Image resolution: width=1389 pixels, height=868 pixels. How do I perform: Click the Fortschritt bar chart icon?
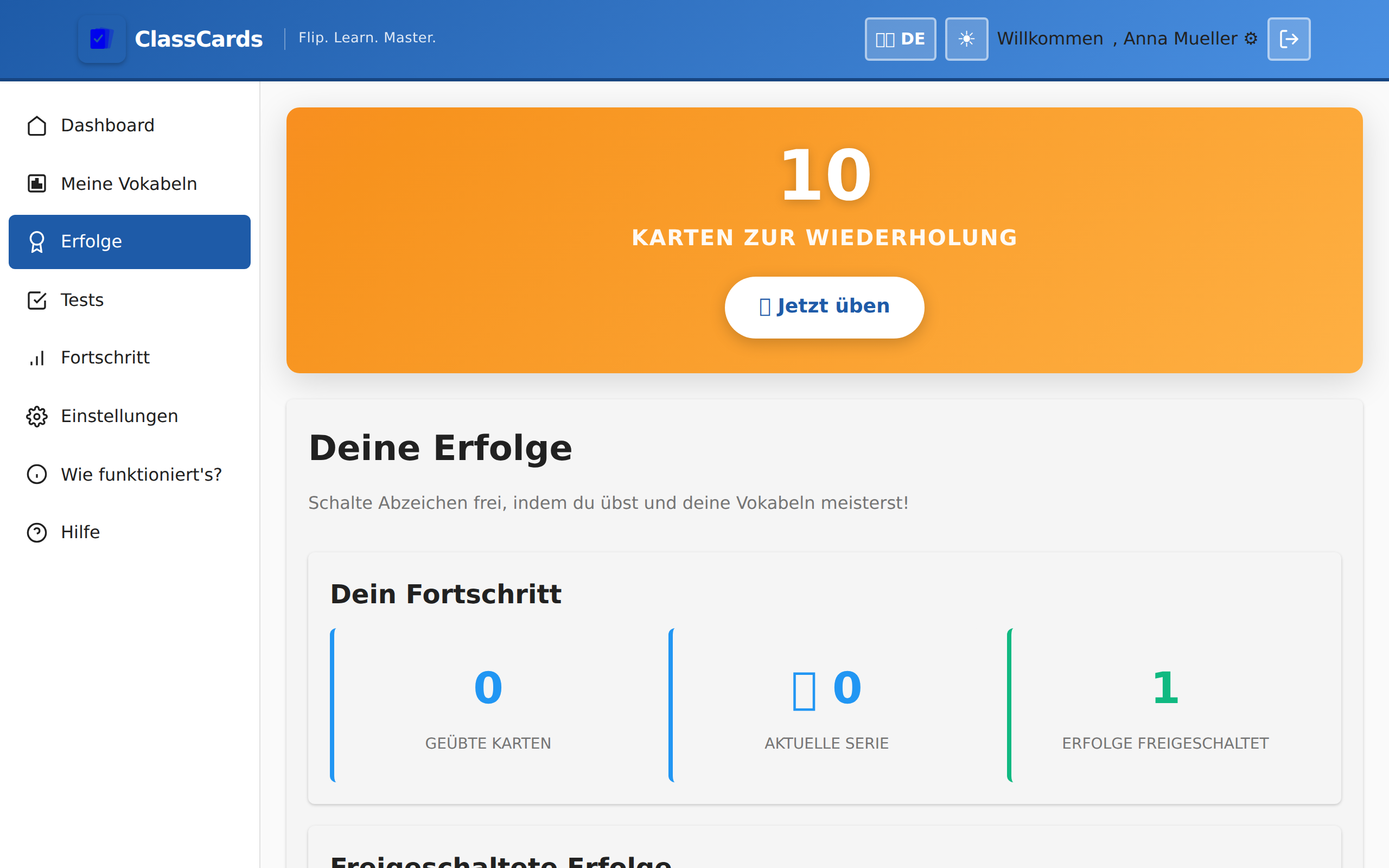[37, 358]
